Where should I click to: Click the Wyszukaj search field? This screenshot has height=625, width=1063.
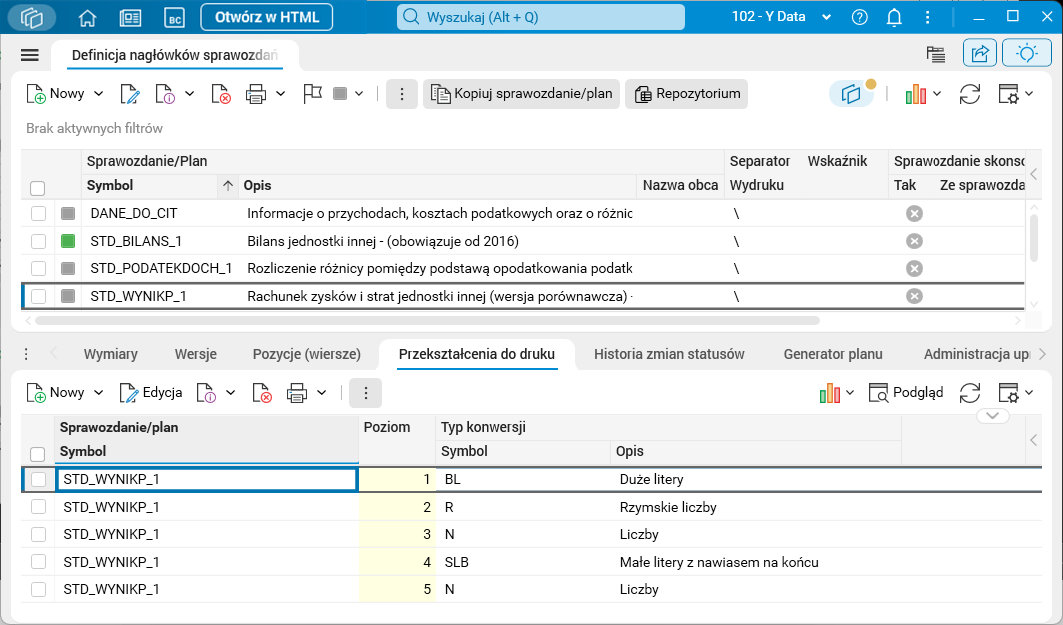(x=540, y=17)
